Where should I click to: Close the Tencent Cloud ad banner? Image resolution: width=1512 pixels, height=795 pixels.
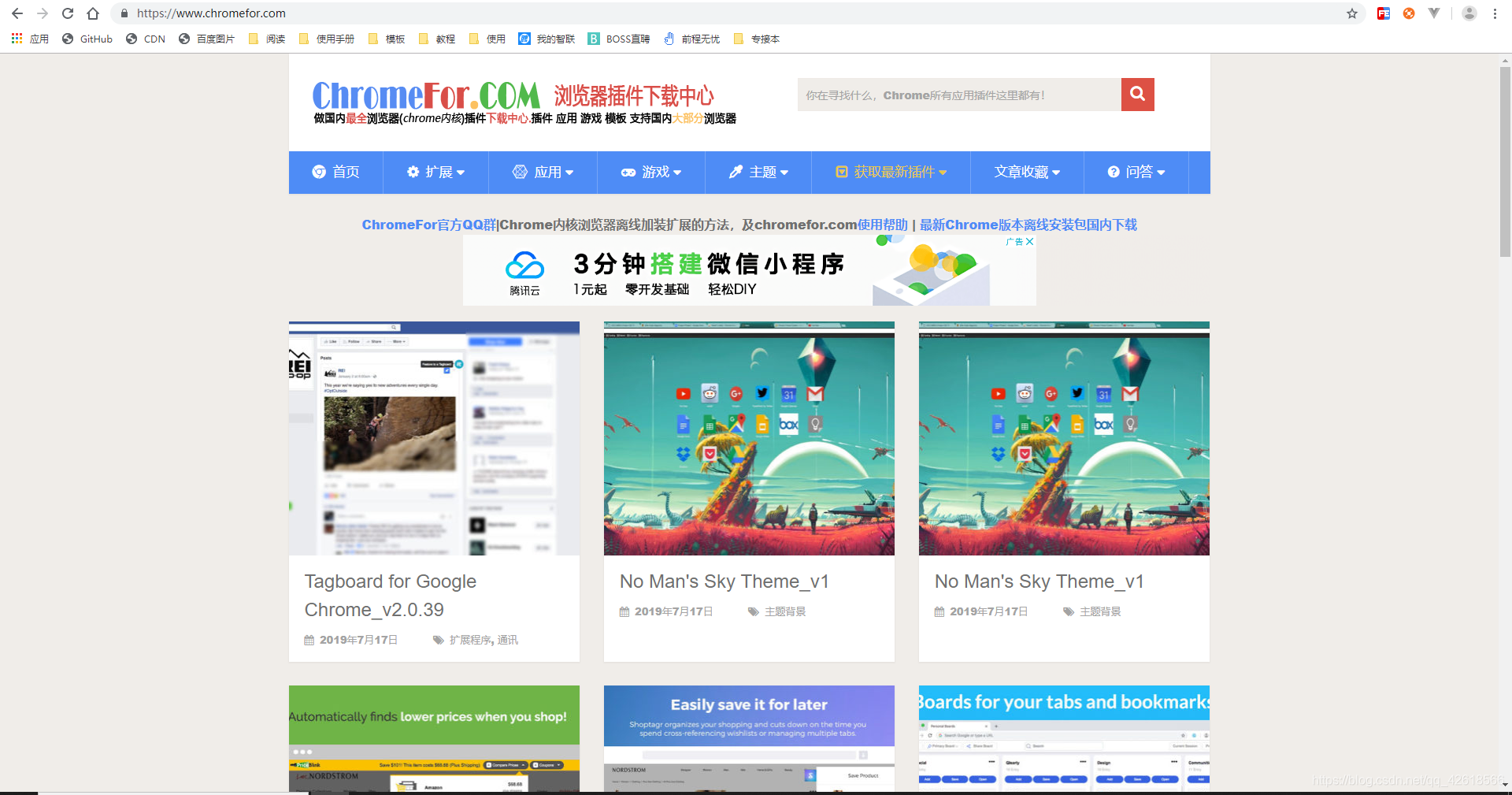coord(1029,242)
